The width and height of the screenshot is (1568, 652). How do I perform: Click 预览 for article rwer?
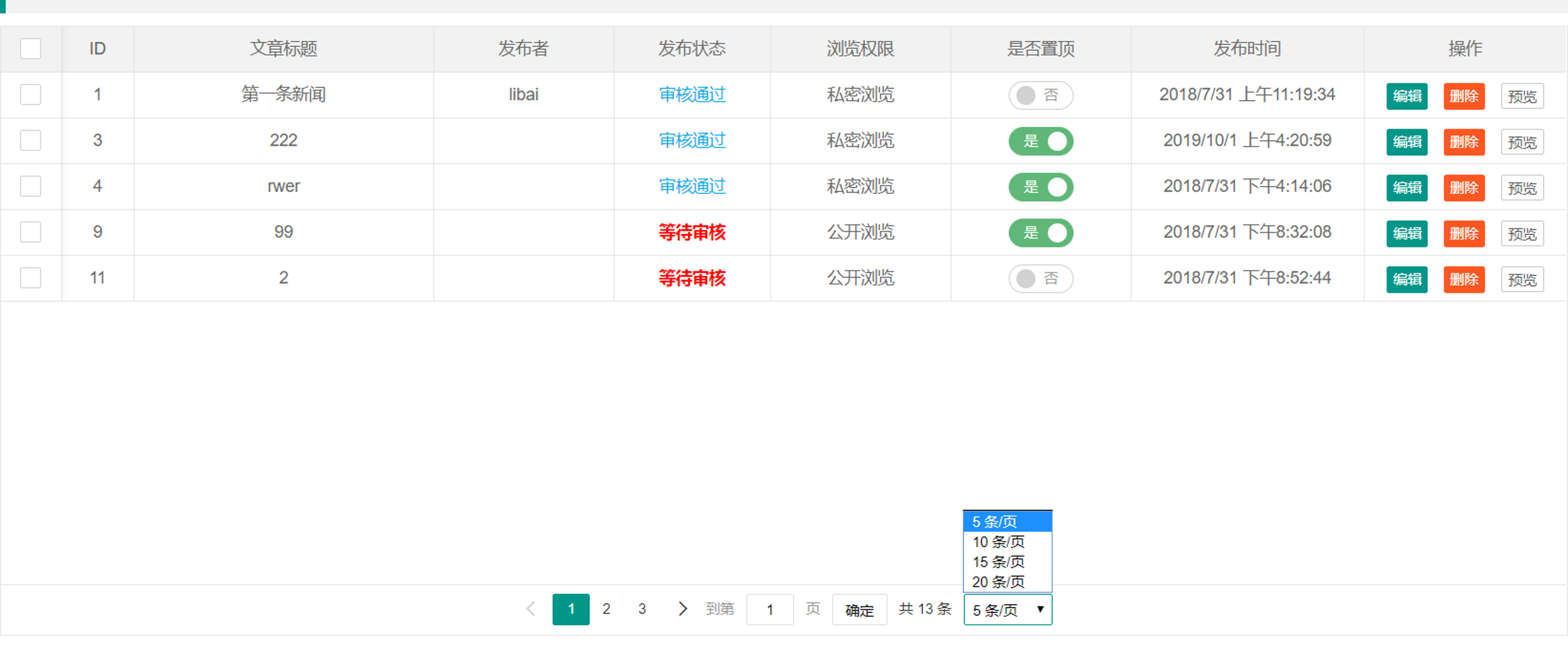pos(1522,188)
